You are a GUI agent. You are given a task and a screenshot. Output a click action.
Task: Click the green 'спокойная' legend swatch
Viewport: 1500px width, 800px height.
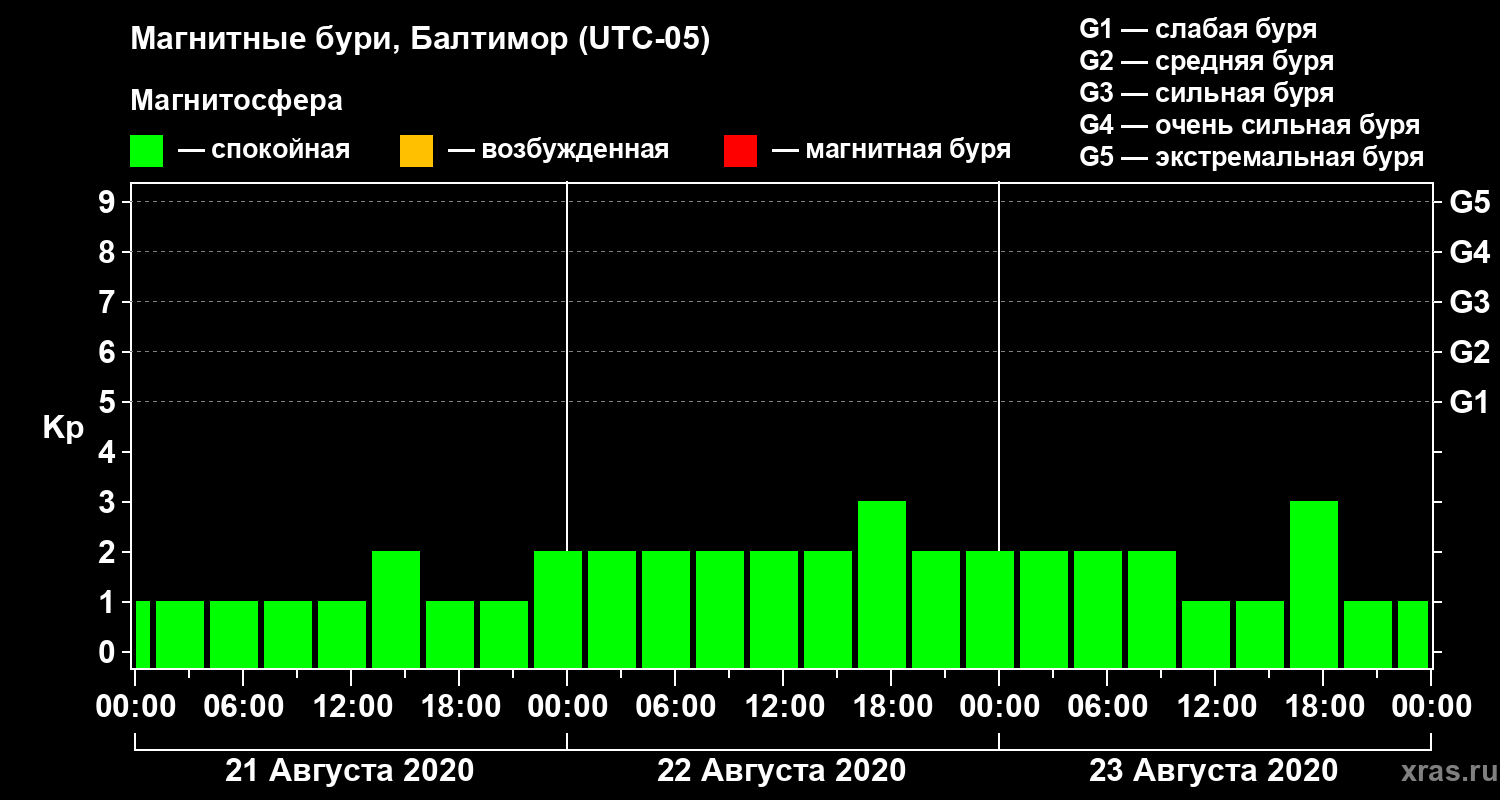coord(147,151)
